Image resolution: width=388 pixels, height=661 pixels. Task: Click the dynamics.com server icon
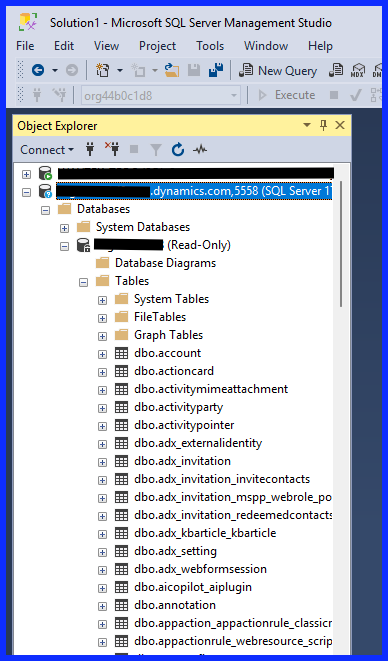click(x=45, y=191)
